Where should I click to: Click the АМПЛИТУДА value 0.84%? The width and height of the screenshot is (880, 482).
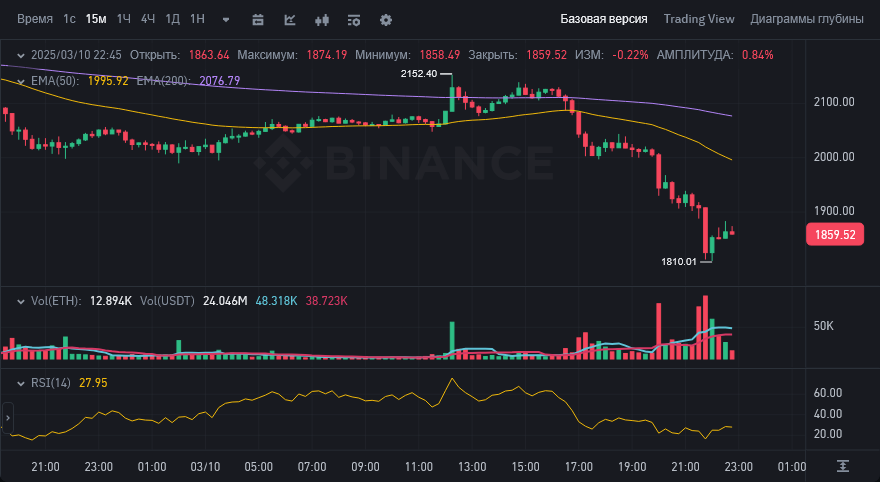pyautogui.click(x=758, y=55)
